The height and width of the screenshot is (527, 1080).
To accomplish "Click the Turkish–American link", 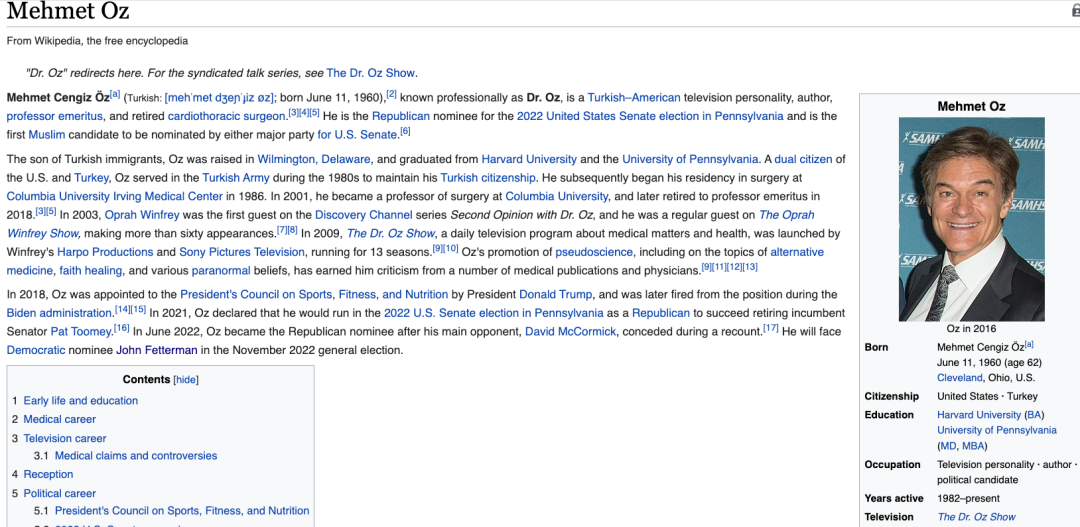I will (x=634, y=97).
